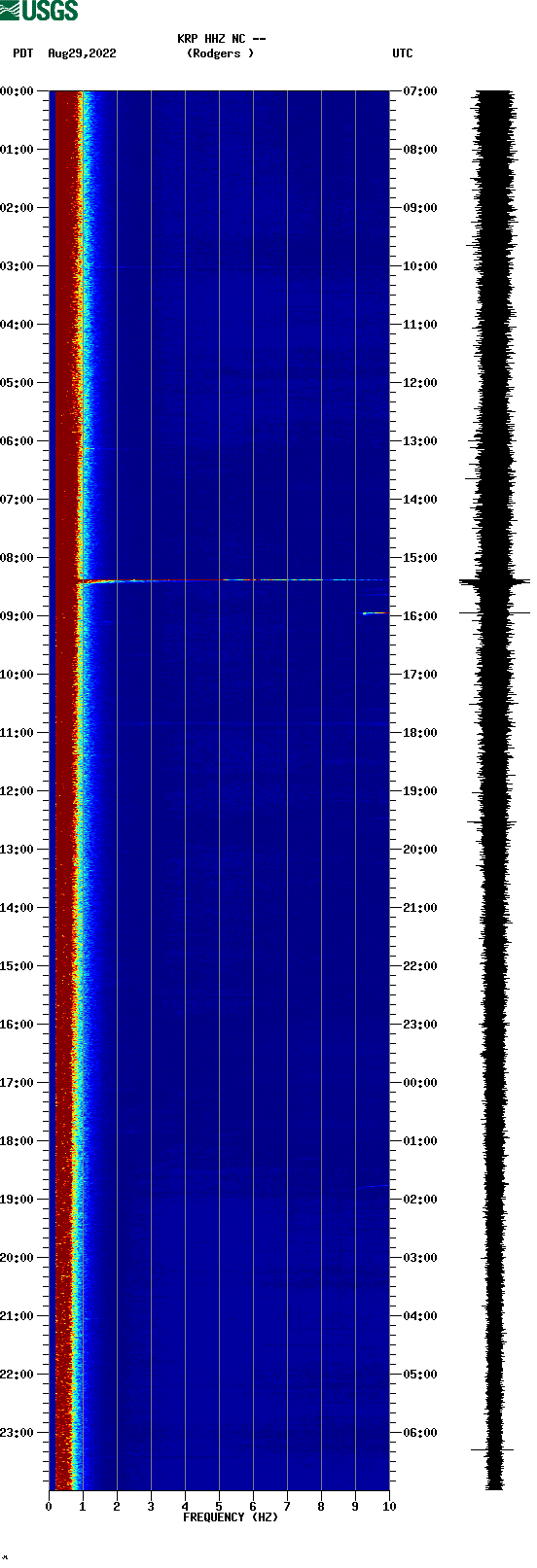
Task: Click the '10' frequency axis tick label
Action: 389,1507
